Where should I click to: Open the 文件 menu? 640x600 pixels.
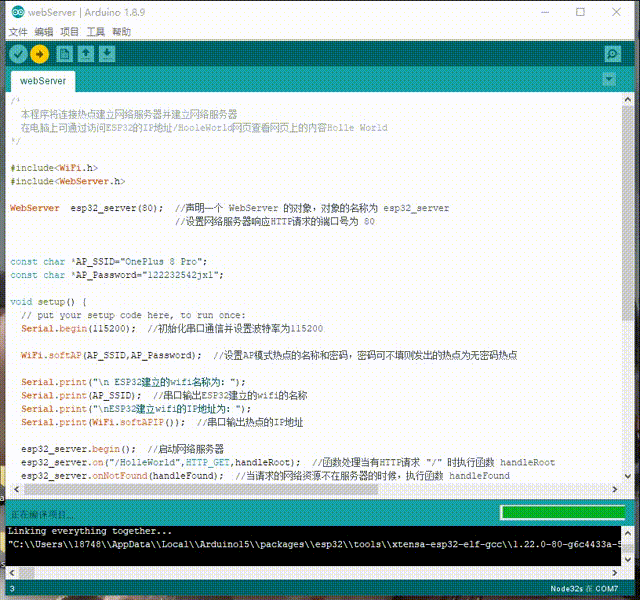tap(18, 32)
